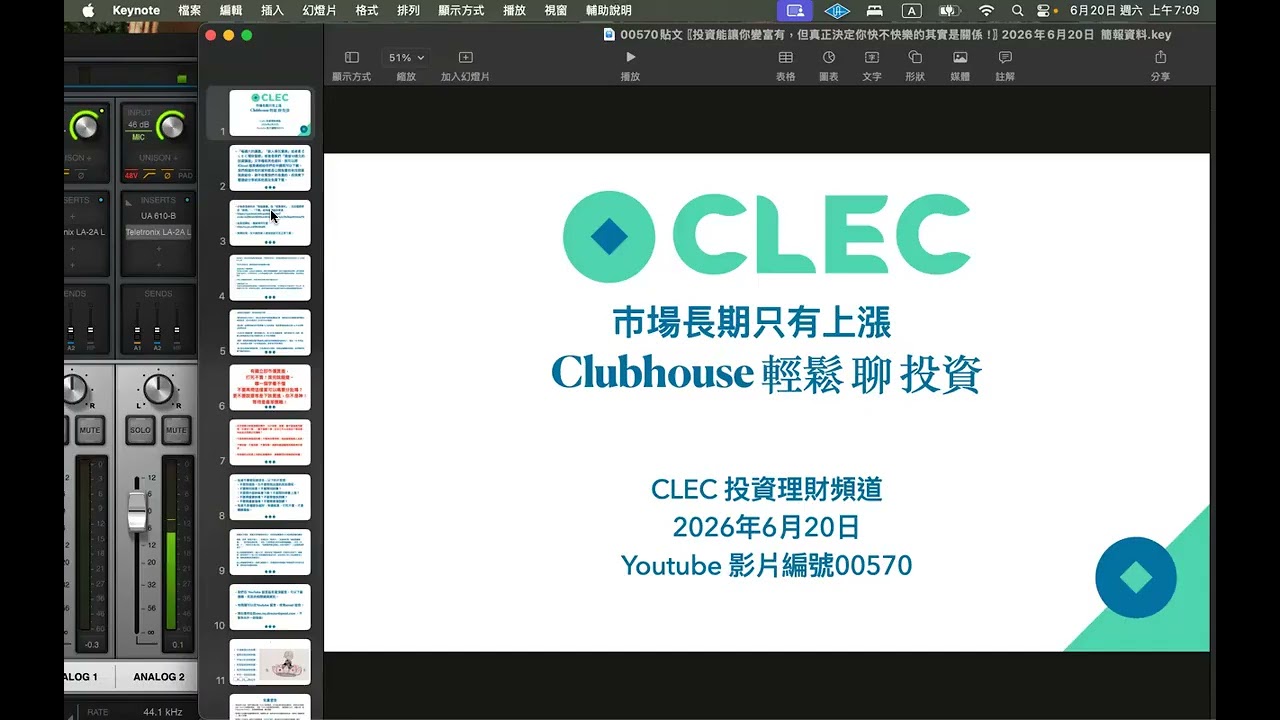The width and height of the screenshot is (1280, 720).
Task: Insert a table with the 表格 icon
Action: click(x=786, y=58)
